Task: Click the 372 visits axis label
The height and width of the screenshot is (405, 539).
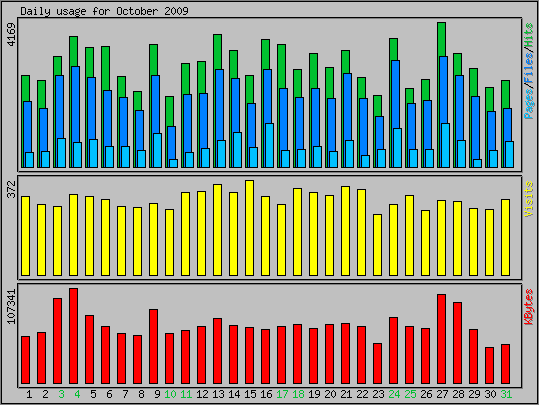Action: [x=12, y=189]
